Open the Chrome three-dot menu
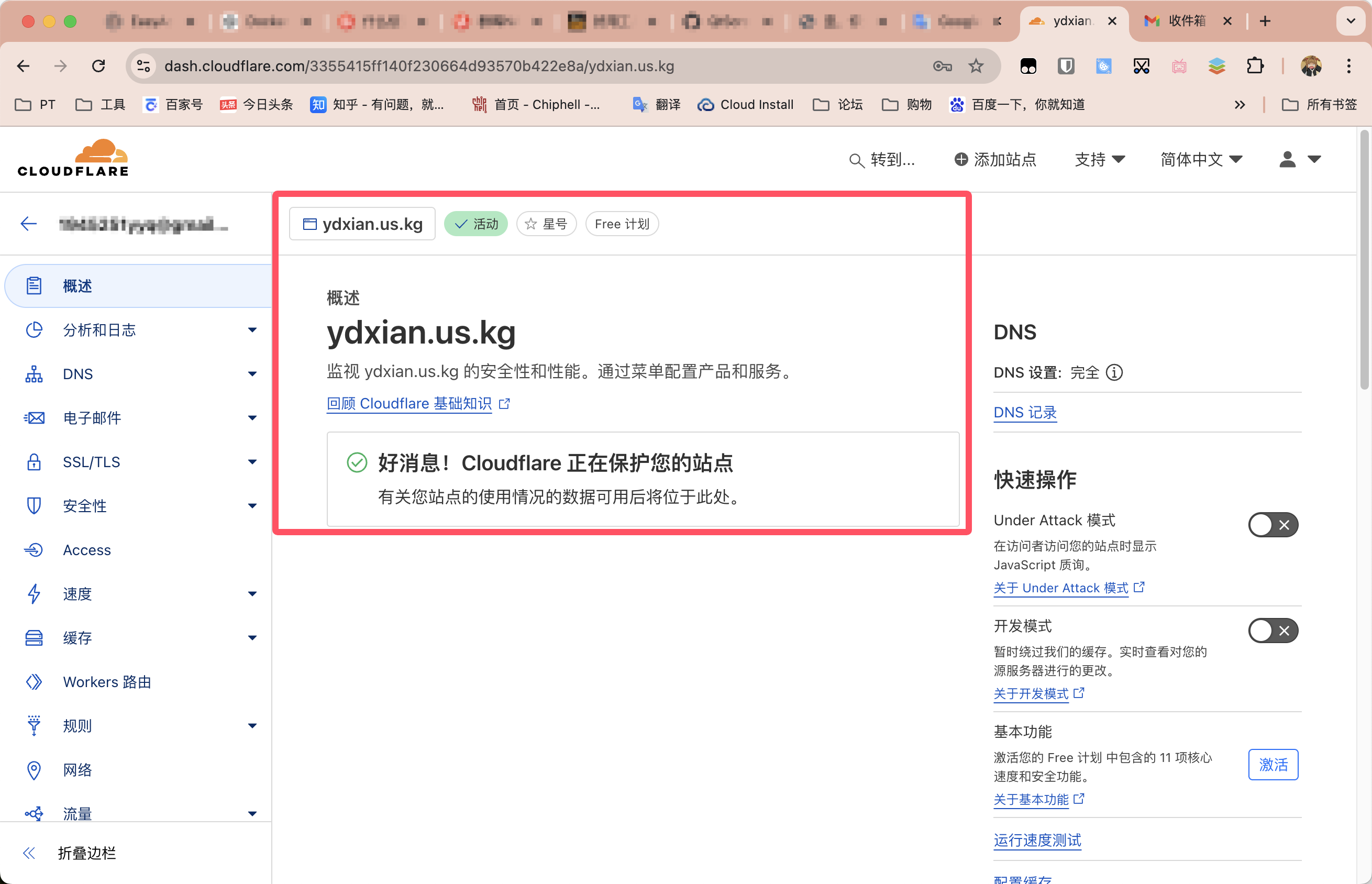Viewport: 1372px width, 884px height. point(1349,66)
